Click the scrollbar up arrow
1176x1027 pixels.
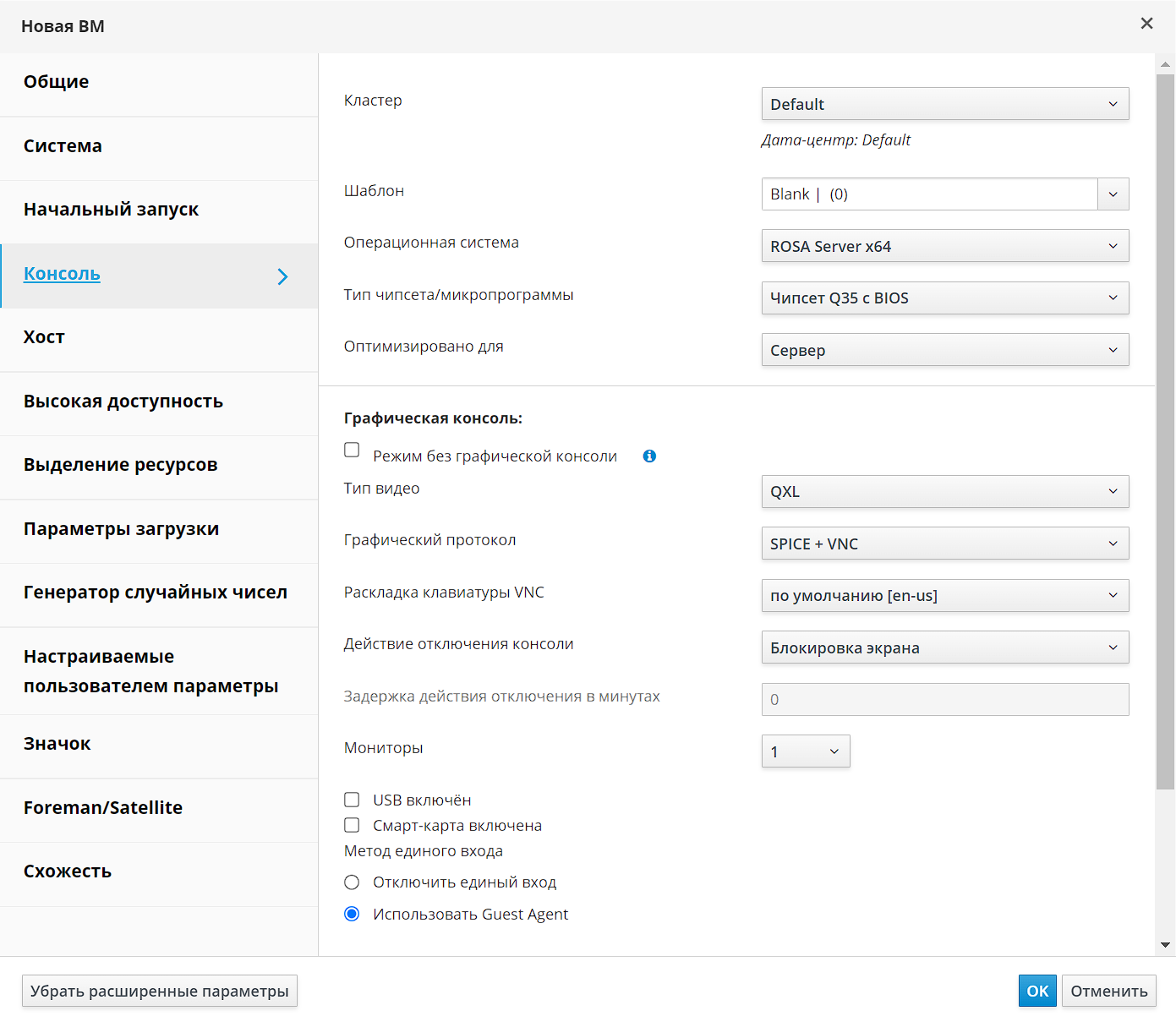[x=1166, y=64]
